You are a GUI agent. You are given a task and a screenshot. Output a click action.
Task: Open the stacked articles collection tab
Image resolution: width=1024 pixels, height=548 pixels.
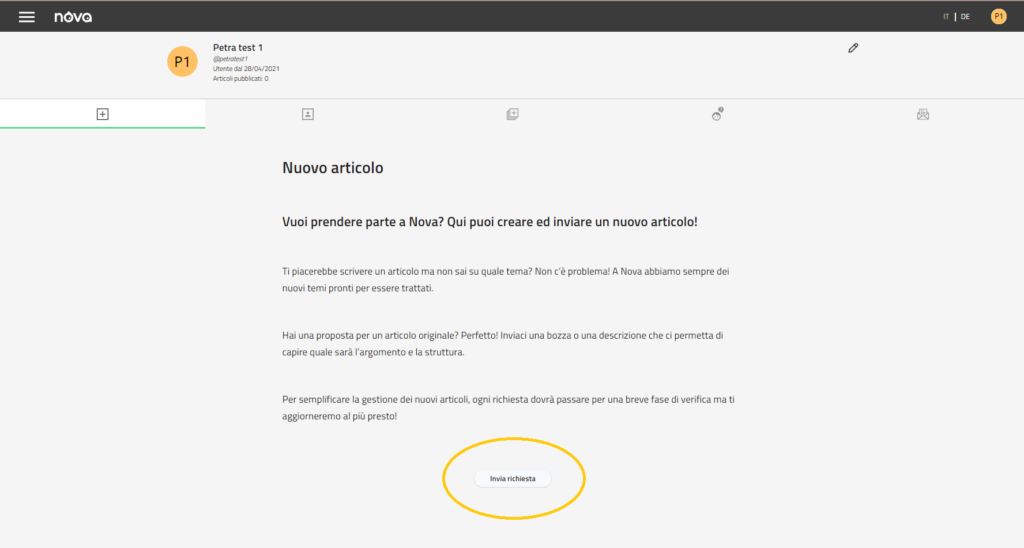click(x=513, y=114)
